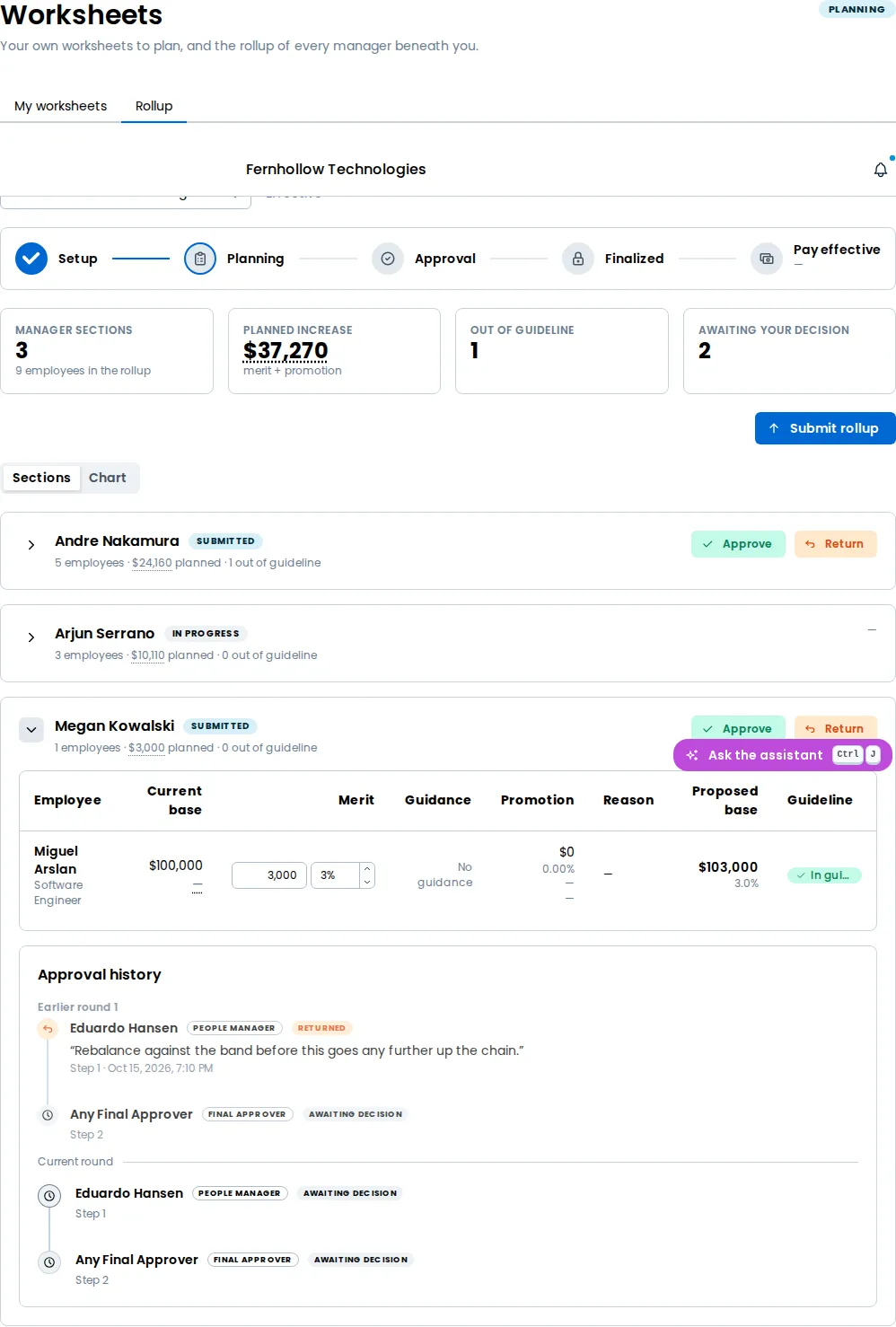896x1327 pixels.
Task: Open the Ask the assistant button
Action: coord(783,755)
